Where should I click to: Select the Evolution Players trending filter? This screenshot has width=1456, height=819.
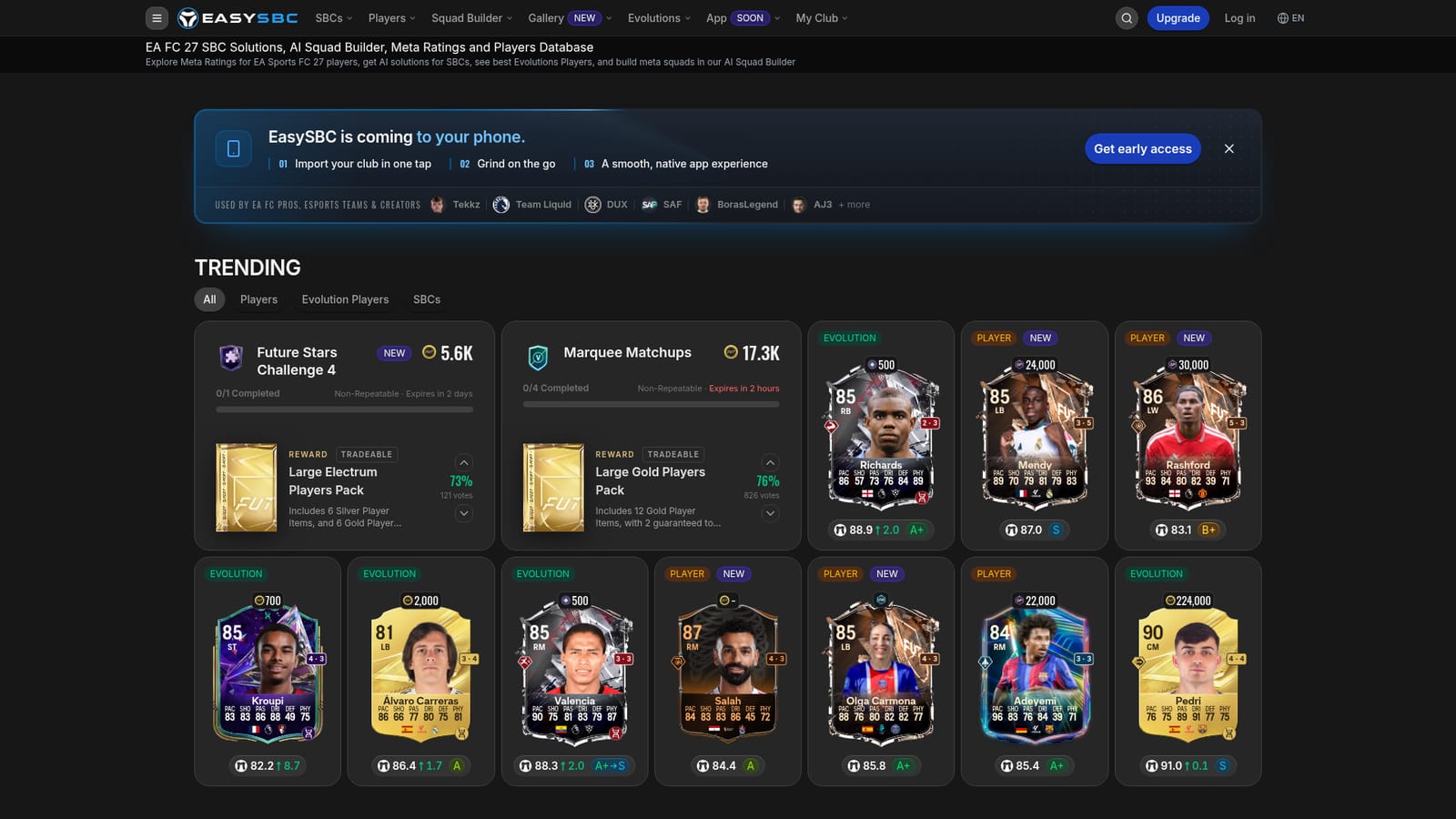click(345, 299)
